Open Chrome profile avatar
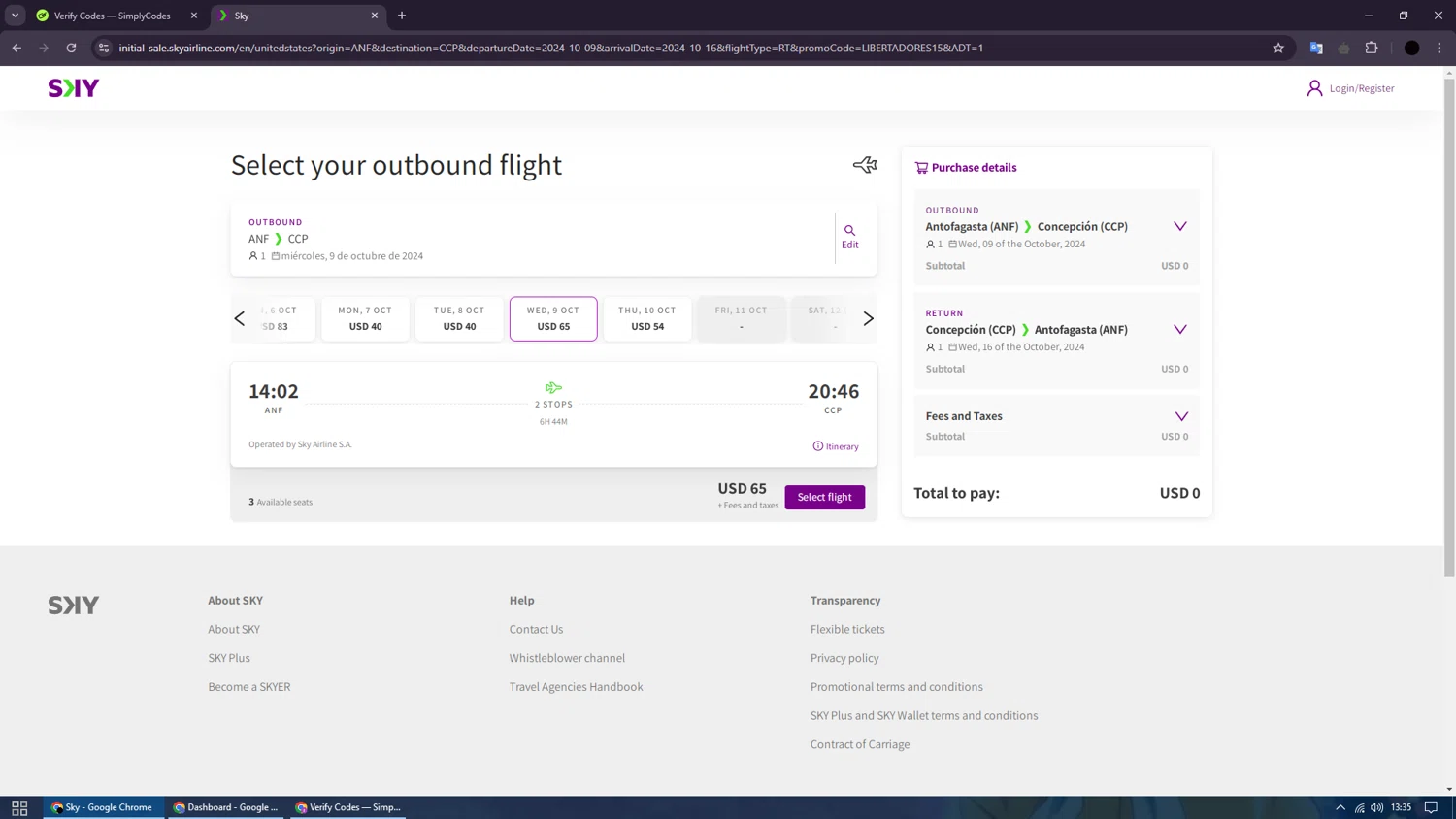Viewport: 1456px width, 819px height. coord(1412,48)
